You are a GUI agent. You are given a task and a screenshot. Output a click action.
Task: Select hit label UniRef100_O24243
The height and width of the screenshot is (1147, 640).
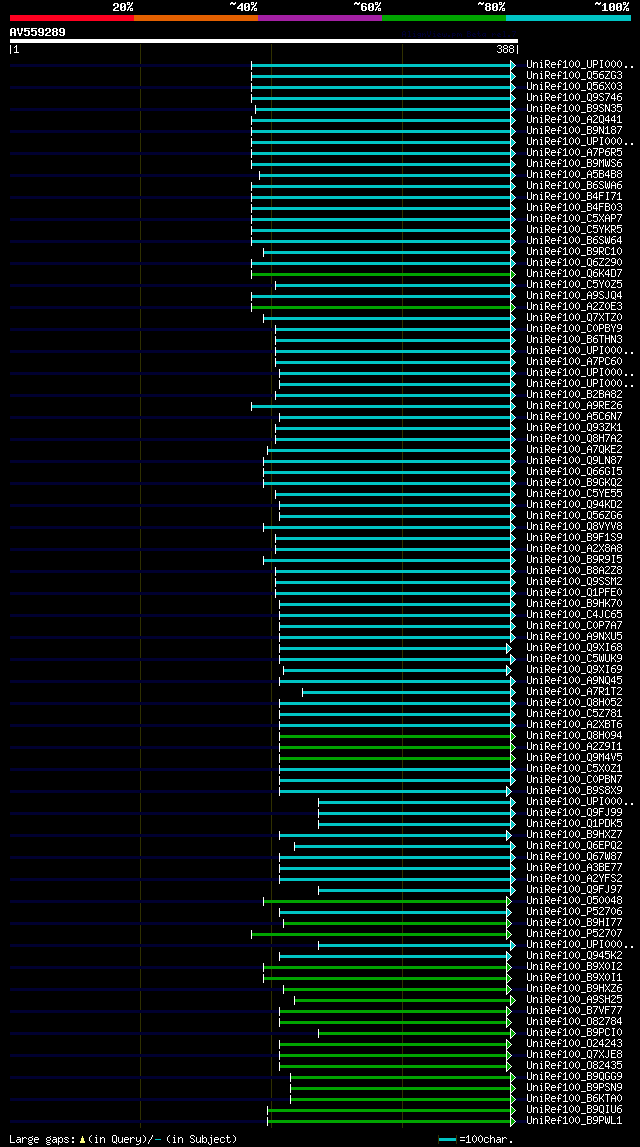pos(574,1043)
